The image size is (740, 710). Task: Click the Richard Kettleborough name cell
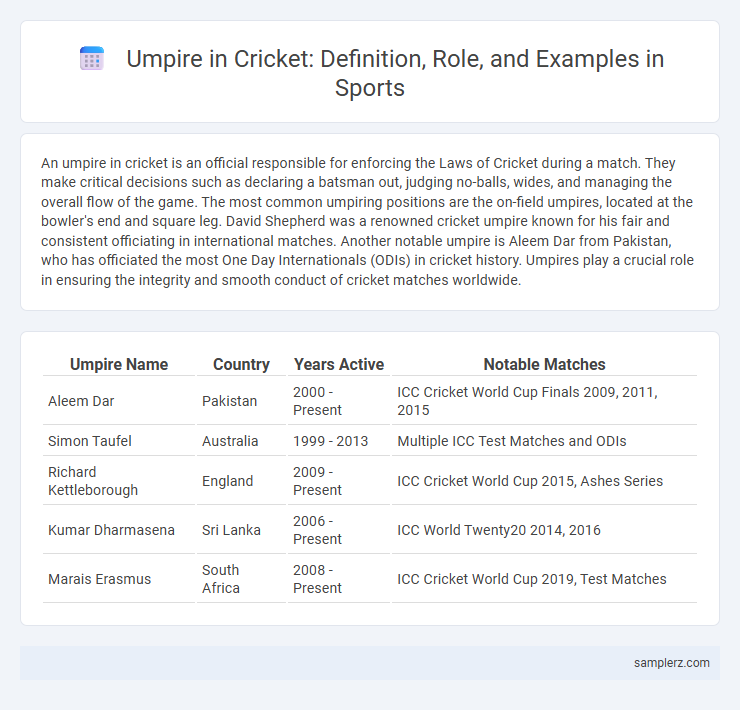[119, 481]
